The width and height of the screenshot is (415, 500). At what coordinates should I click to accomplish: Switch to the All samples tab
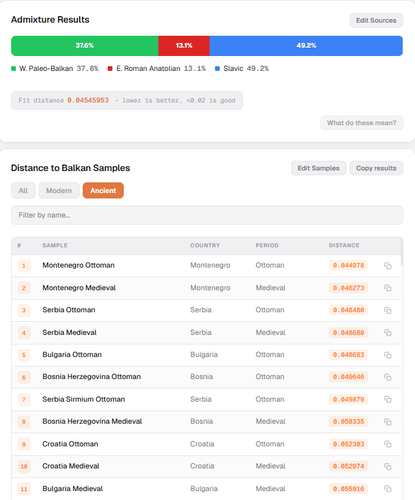pos(23,190)
